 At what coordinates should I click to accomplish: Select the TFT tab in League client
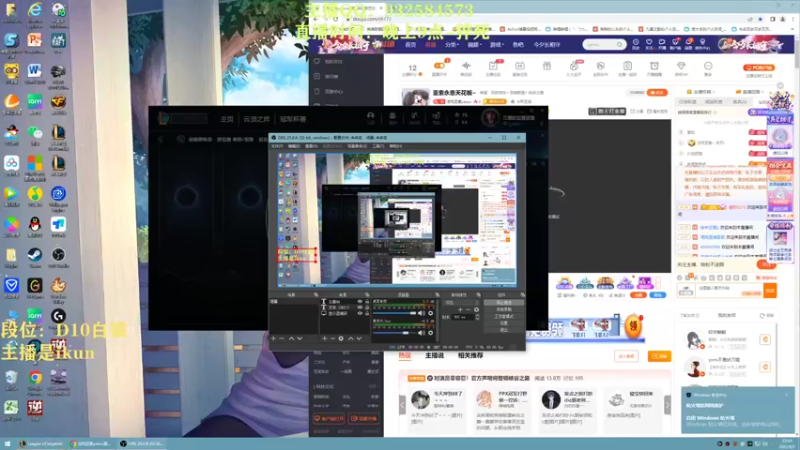coord(256,119)
